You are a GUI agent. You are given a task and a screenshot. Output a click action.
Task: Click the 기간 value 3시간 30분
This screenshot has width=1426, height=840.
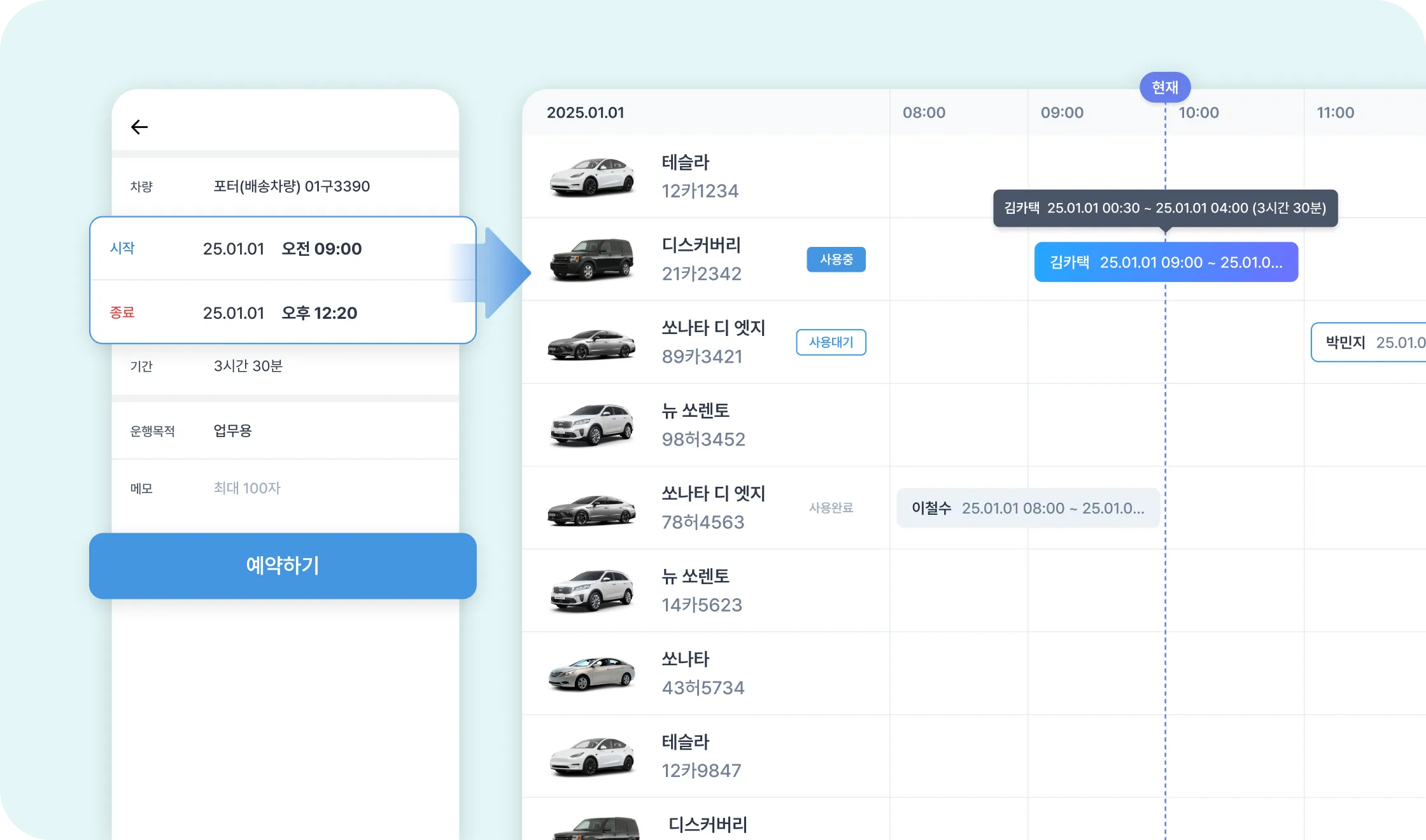tap(248, 366)
